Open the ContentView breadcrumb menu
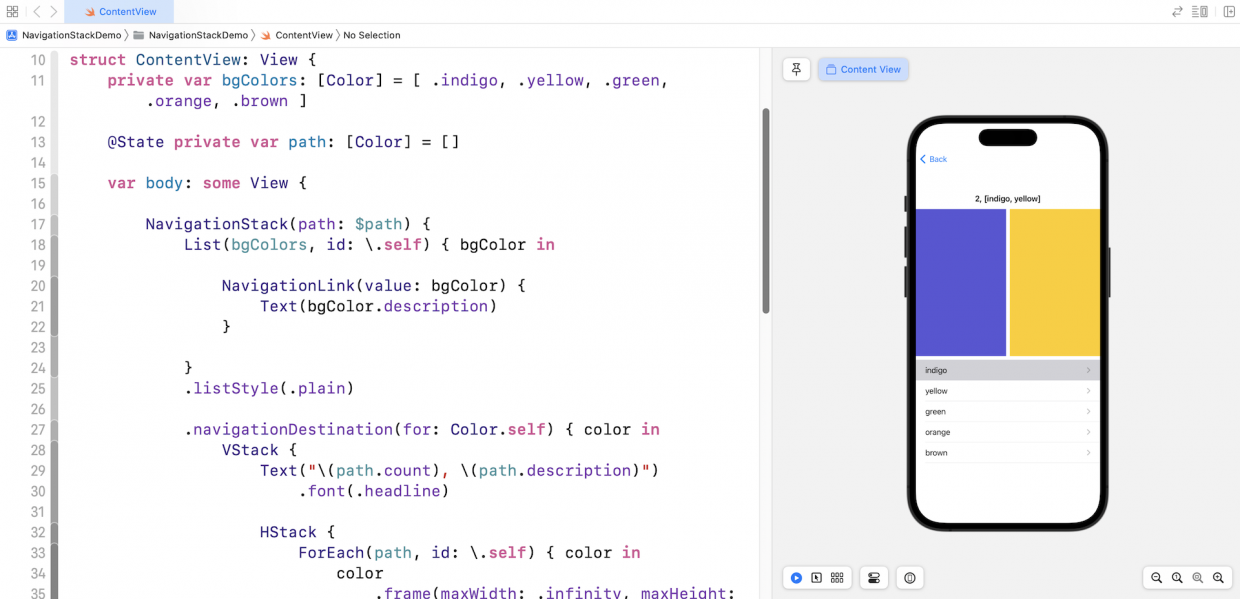This screenshot has height=599, width=1240. click(305, 35)
